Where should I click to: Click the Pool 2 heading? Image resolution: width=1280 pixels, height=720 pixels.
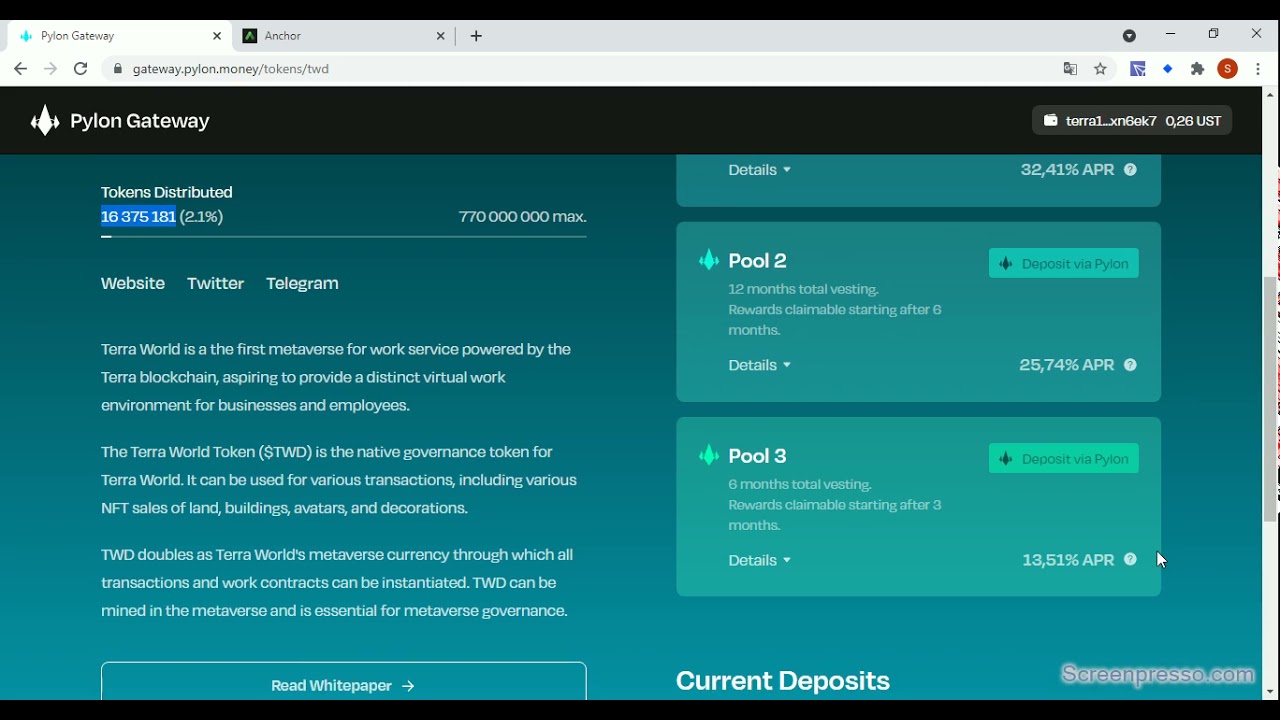pos(758,261)
